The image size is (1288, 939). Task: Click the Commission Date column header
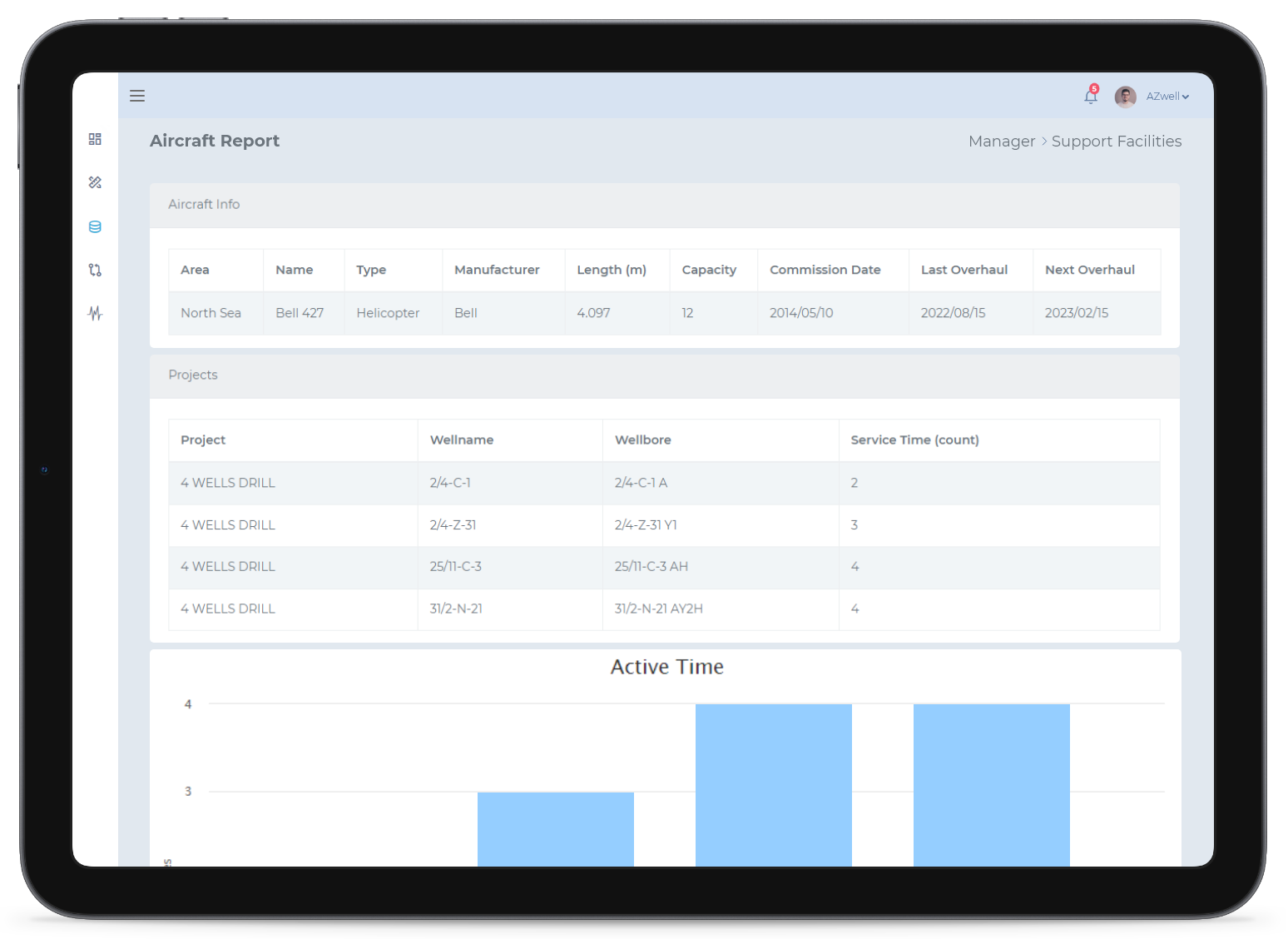pyautogui.click(x=825, y=270)
